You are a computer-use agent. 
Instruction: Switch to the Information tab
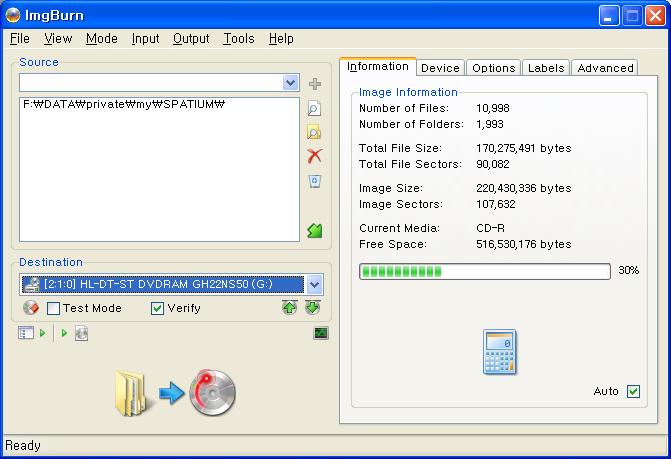(x=378, y=66)
